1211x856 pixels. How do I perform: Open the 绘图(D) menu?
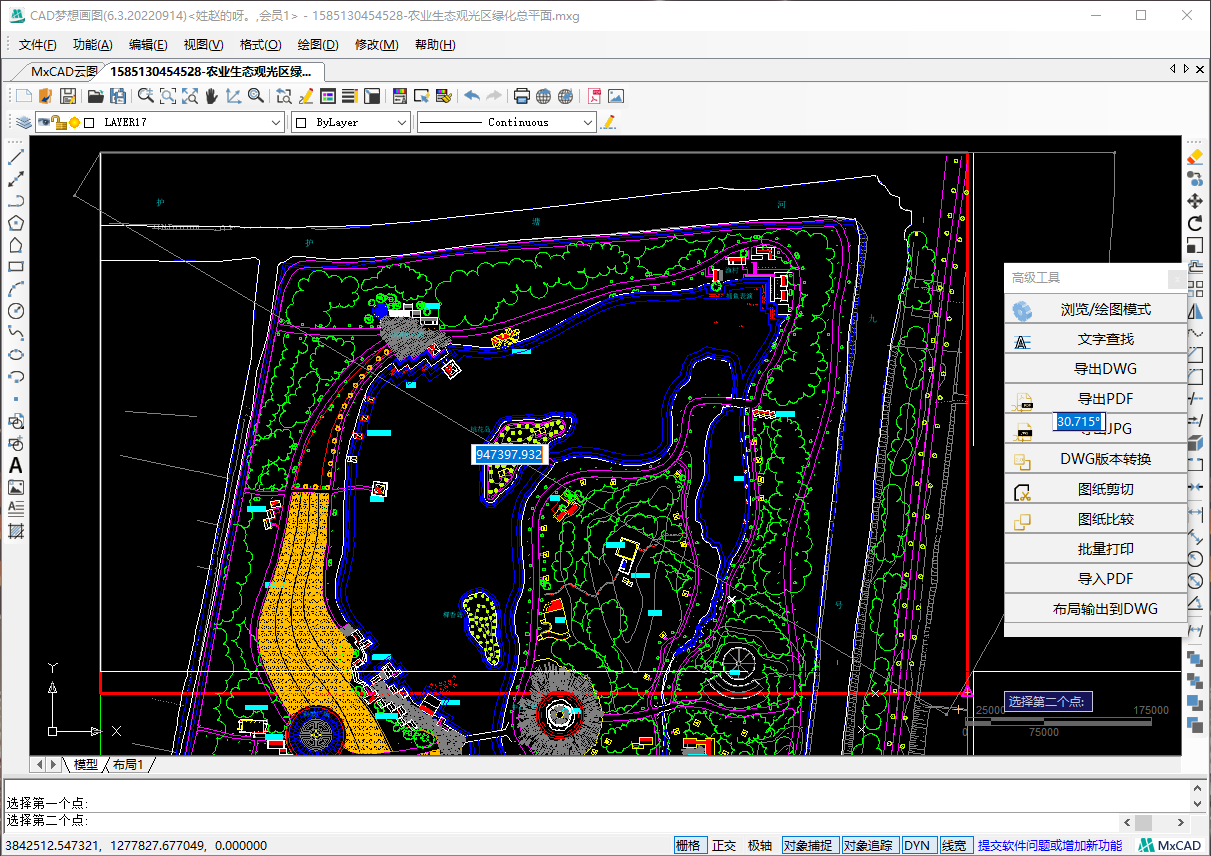click(x=318, y=45)
